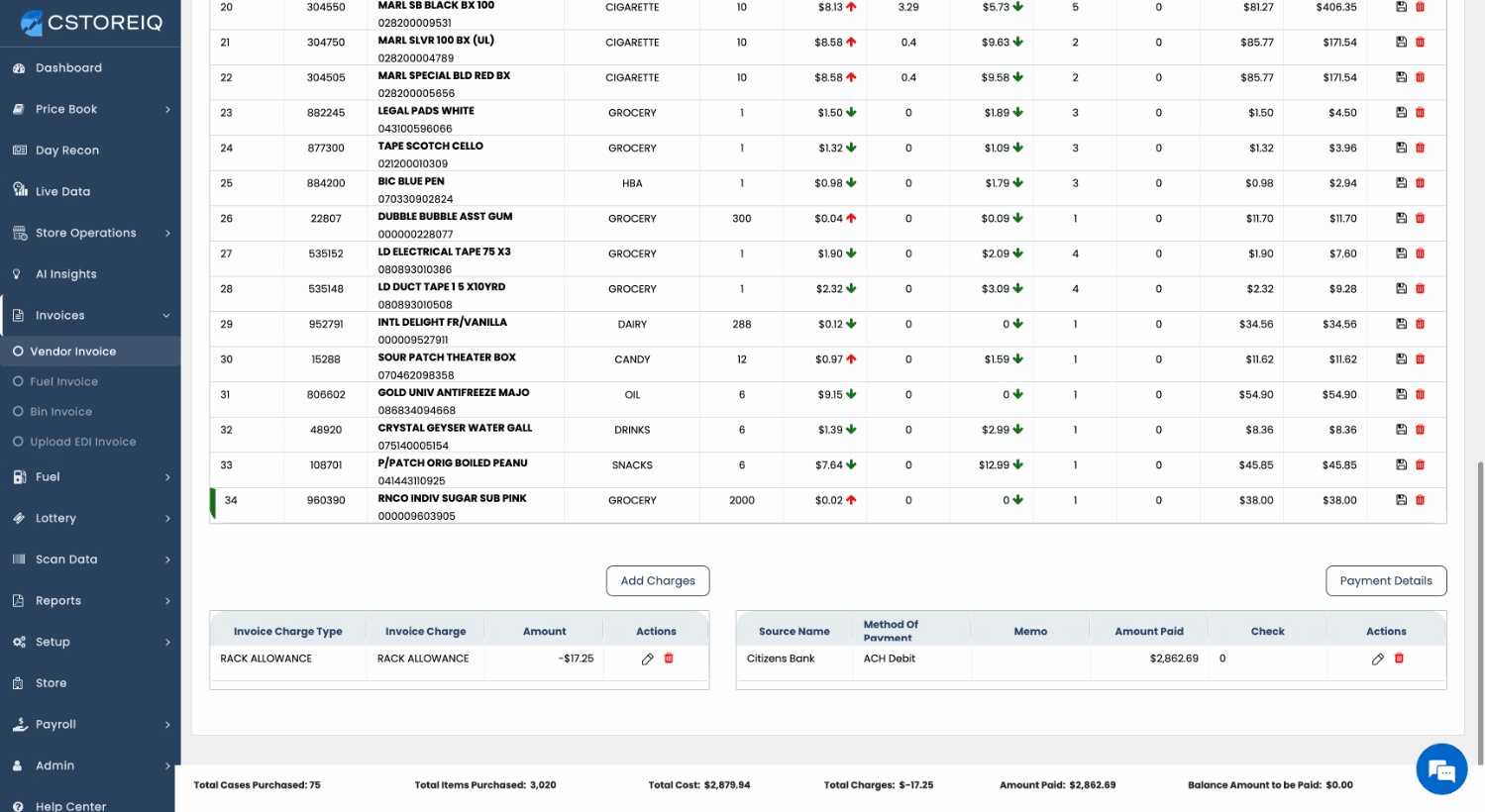Screen dimensions: 1485x812
Task: Open Payment Details
Action: (1385, 581)
